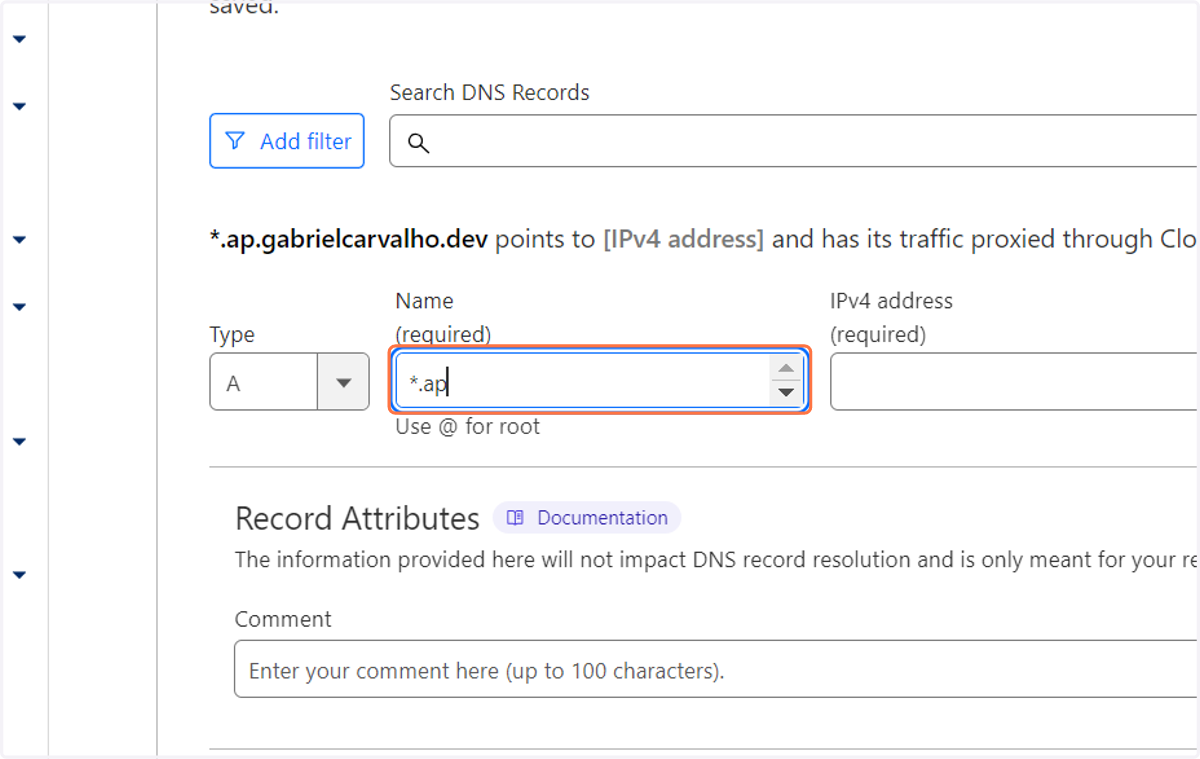Click the Record Attributes heading
Viewport: 1200px width, 759px height.
pos(357,519)
